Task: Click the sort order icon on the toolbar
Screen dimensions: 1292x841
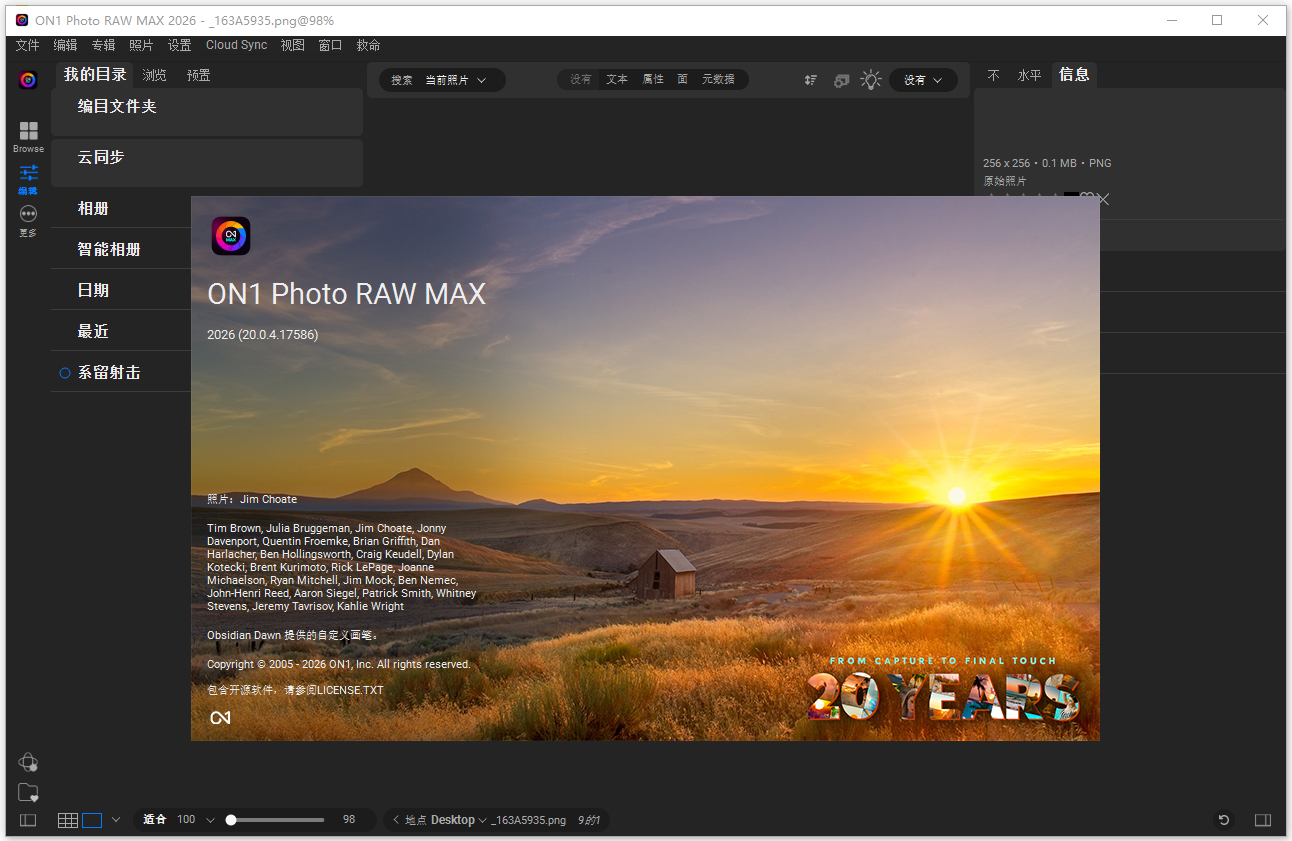Action: pyautogui.click(x=810, y=79)
